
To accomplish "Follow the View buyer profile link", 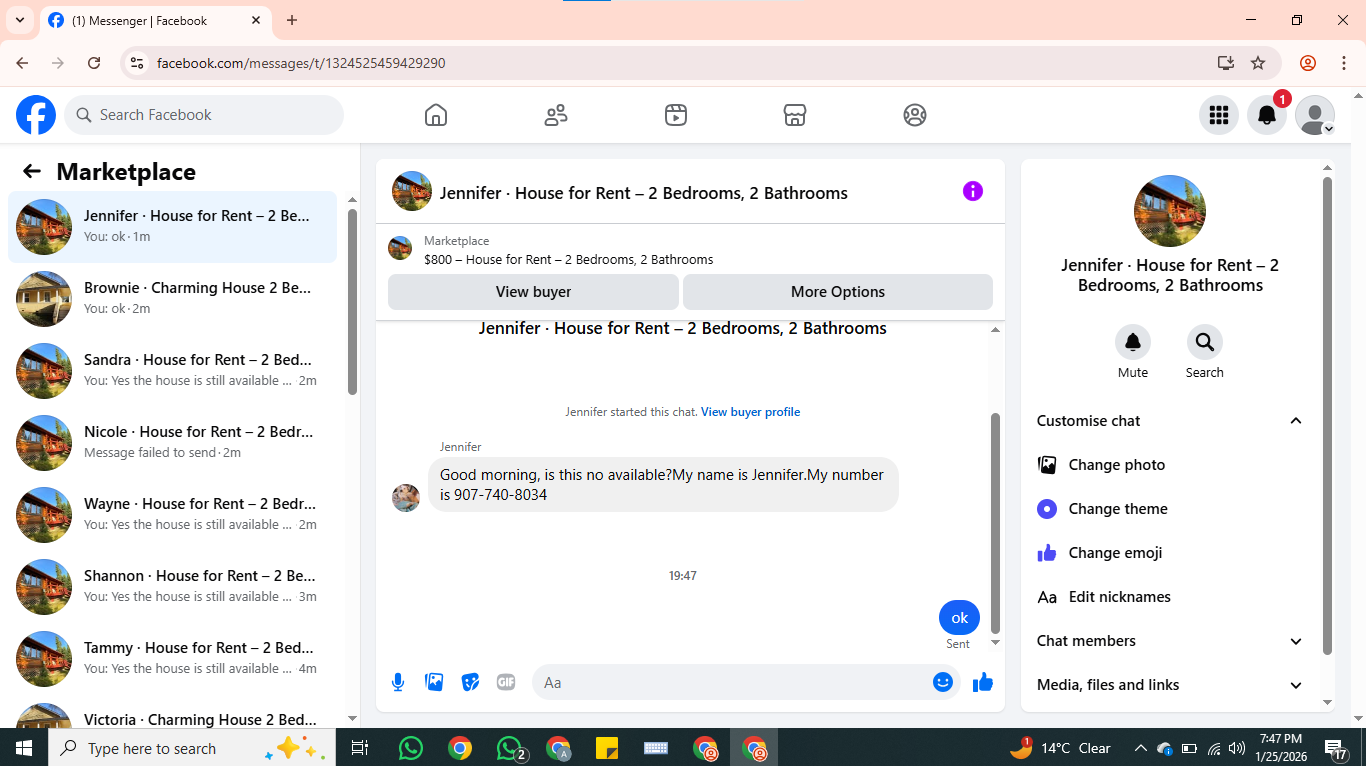I will pyautogui.click(x=750, y=412).
